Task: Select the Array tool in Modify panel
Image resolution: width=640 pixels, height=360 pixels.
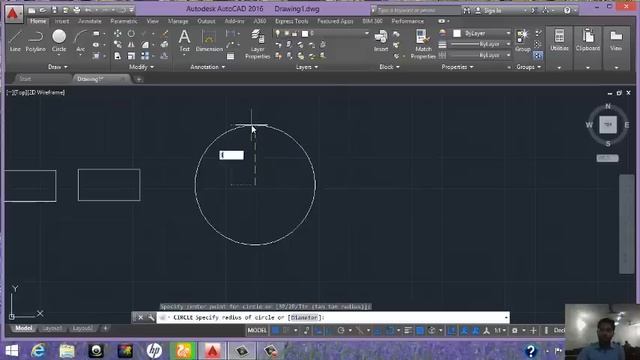Action: click(145, 56)
